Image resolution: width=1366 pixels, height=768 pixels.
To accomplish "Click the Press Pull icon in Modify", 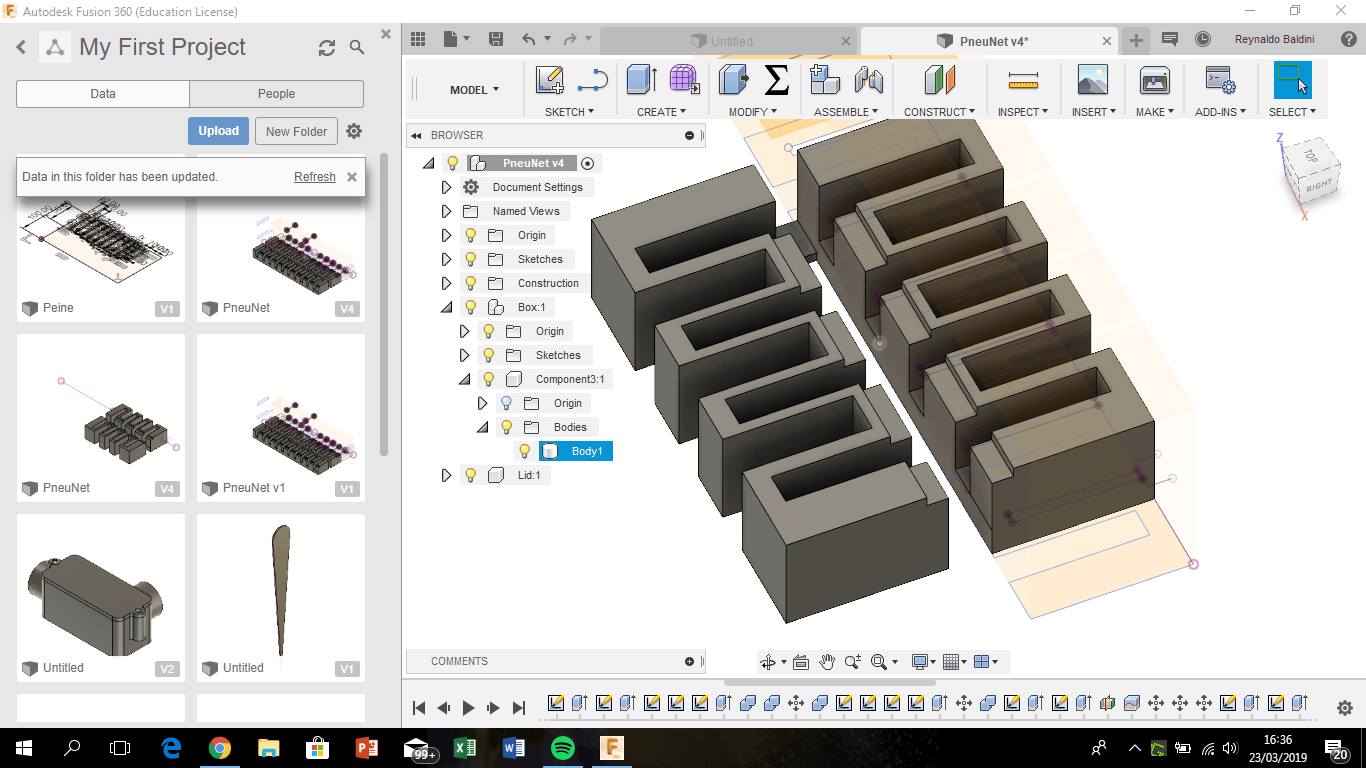I will [734, 80].
